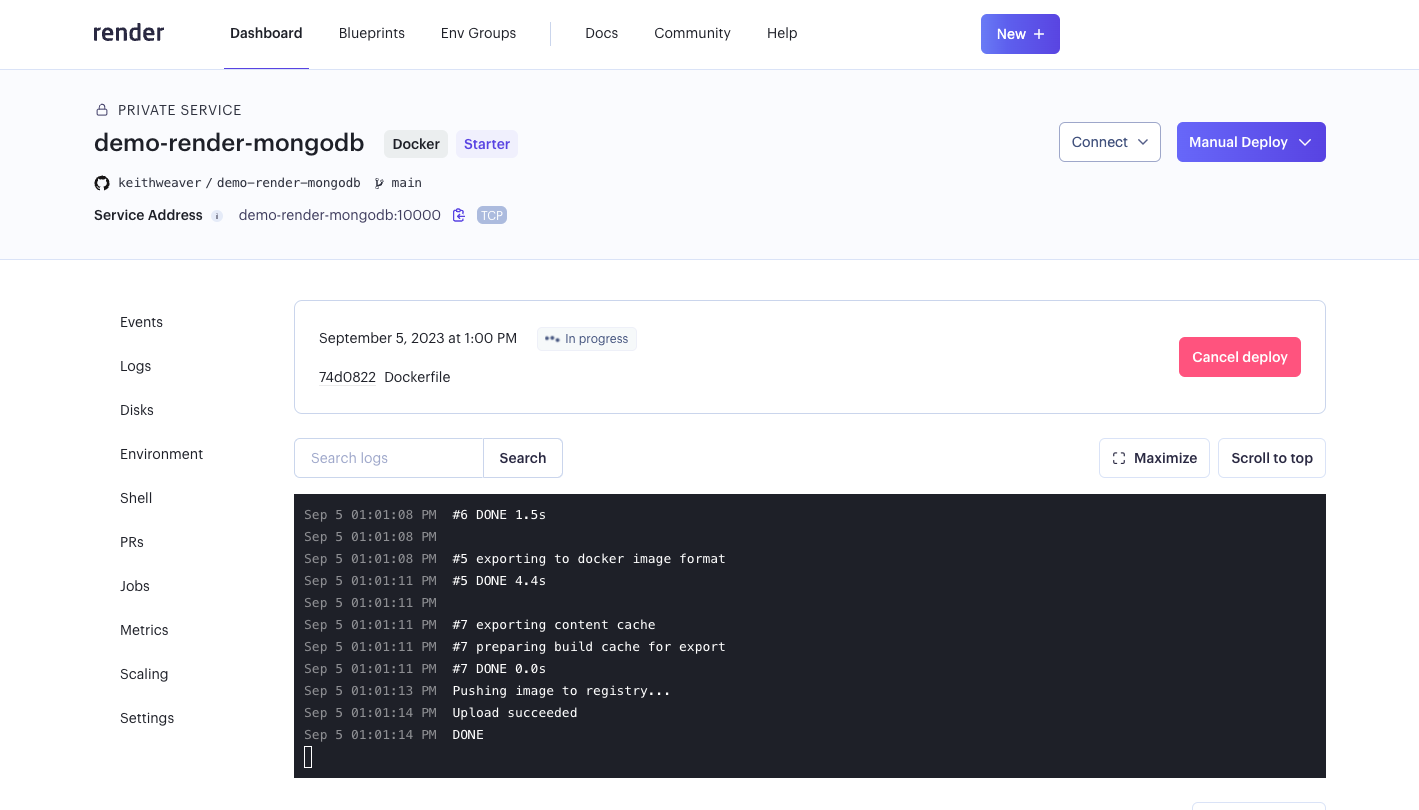Click the render logo
This screenshot has height=810, width=1419.
point(129,33)
